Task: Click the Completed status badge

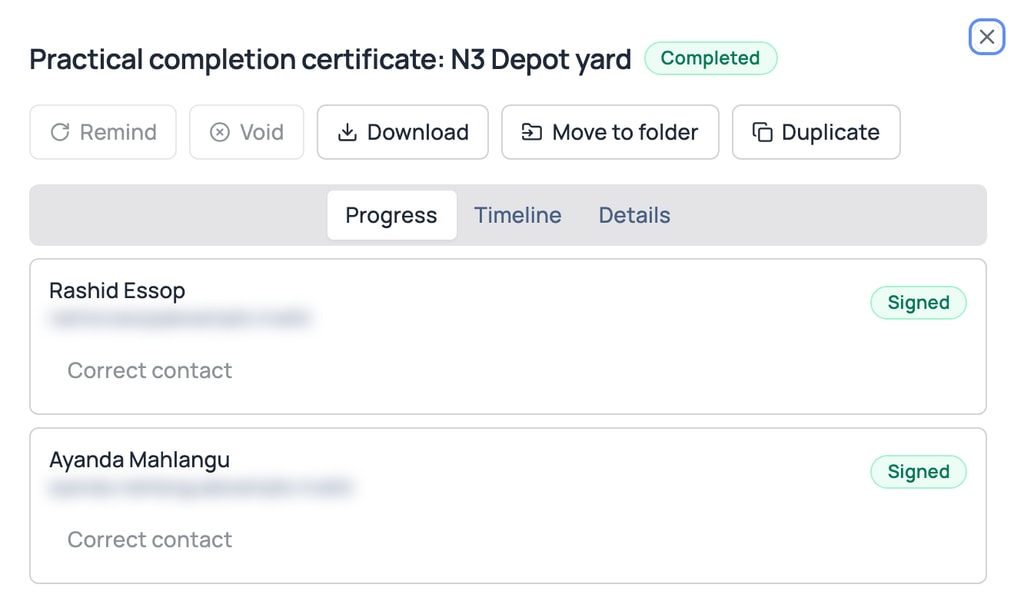Action: tap(711, 58)
